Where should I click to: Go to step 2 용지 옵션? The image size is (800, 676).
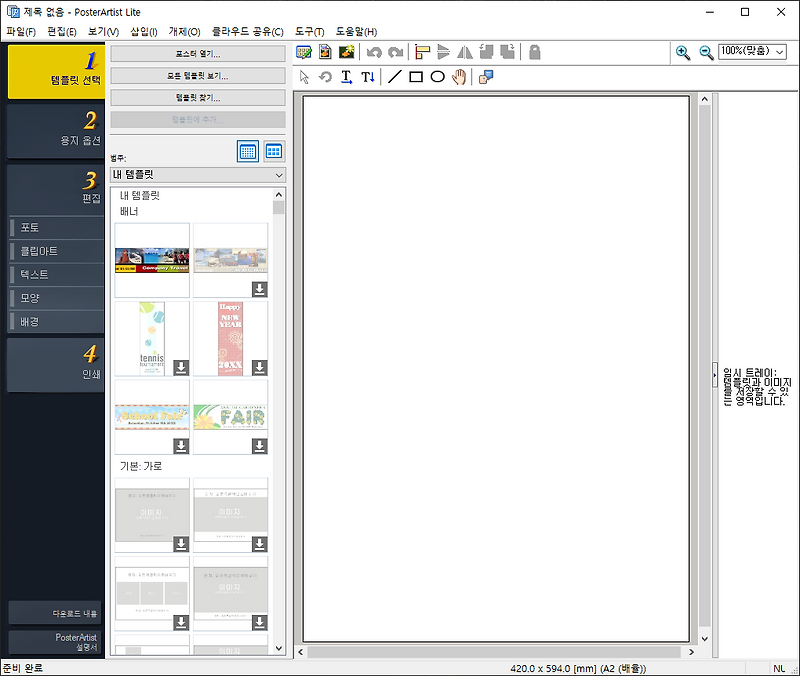coord(56,131)
